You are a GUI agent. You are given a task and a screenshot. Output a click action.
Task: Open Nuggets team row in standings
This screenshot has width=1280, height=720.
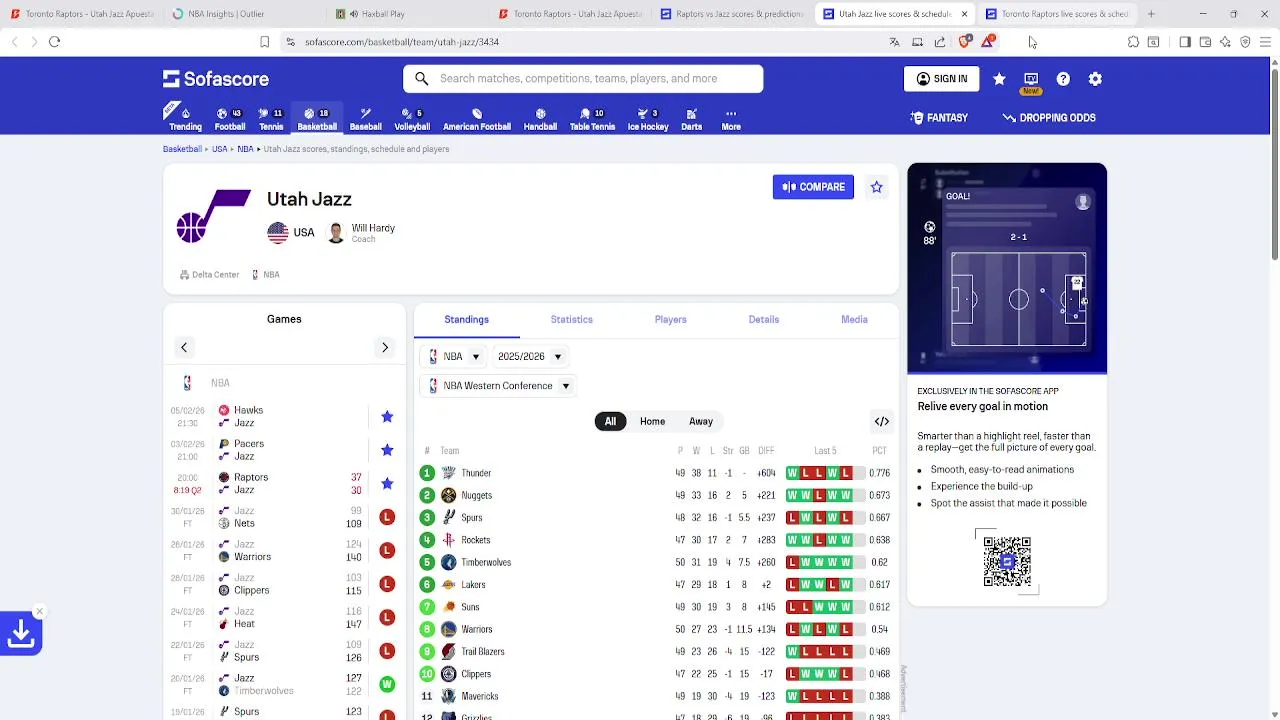[656, 495]
